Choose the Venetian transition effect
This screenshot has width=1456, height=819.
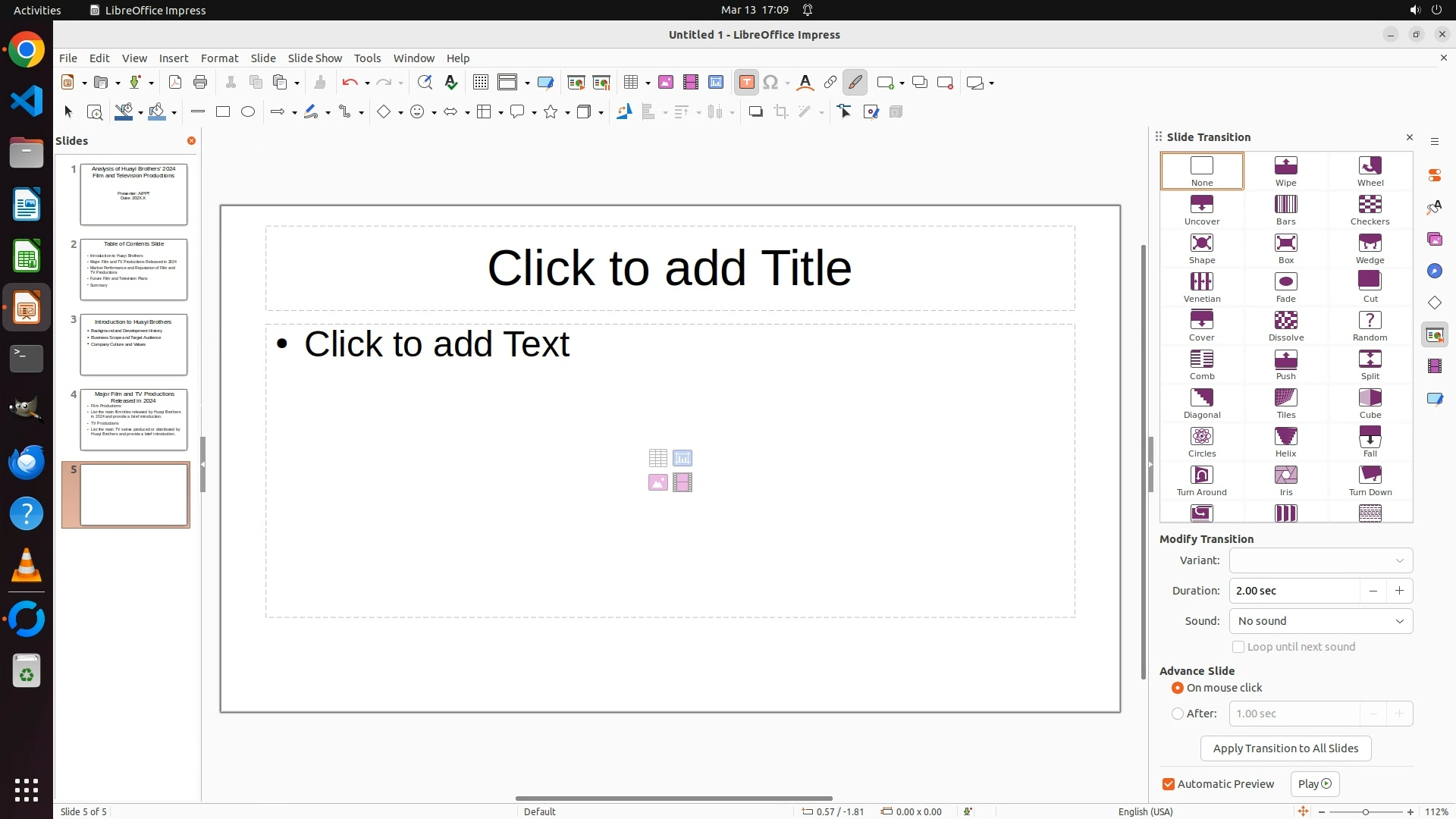(x=1202, y=287)
